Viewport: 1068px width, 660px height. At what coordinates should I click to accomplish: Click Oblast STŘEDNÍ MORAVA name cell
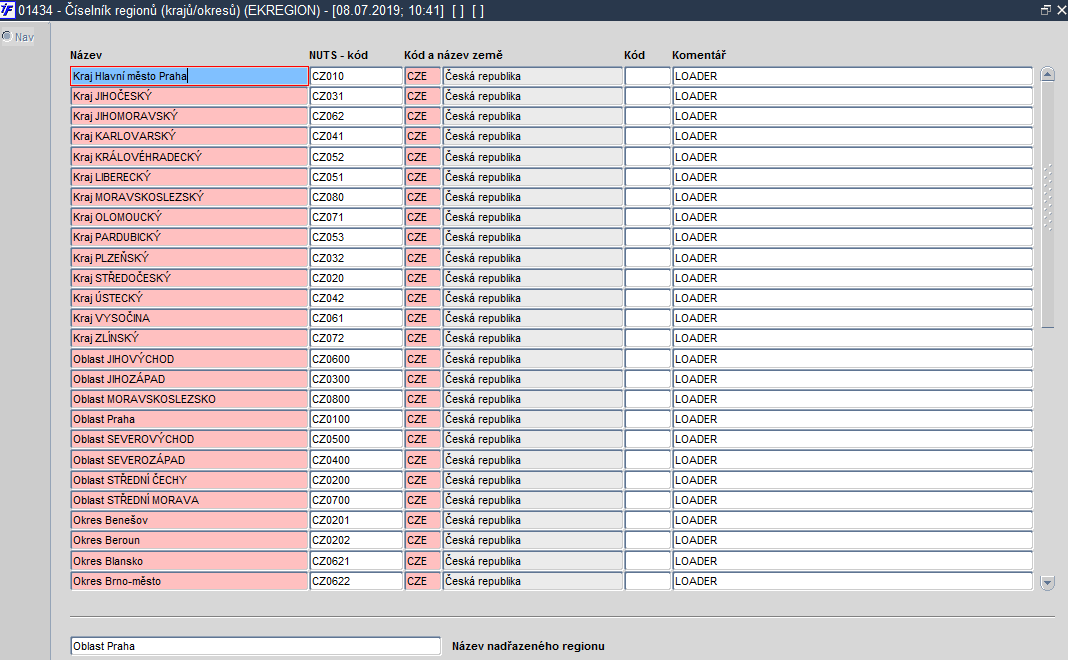click(189, 501)
